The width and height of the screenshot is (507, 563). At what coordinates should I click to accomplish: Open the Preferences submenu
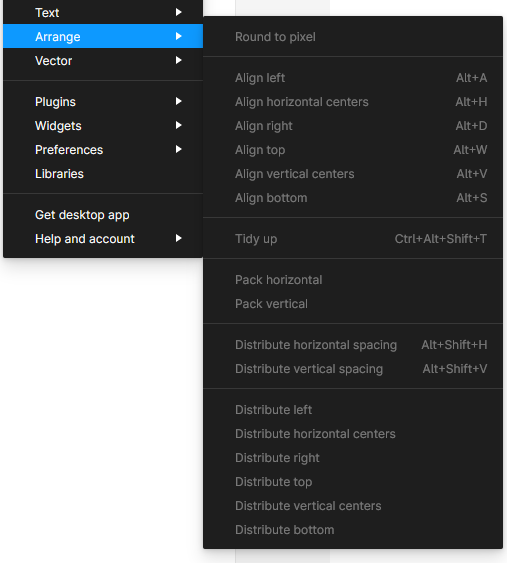point(103,150)
